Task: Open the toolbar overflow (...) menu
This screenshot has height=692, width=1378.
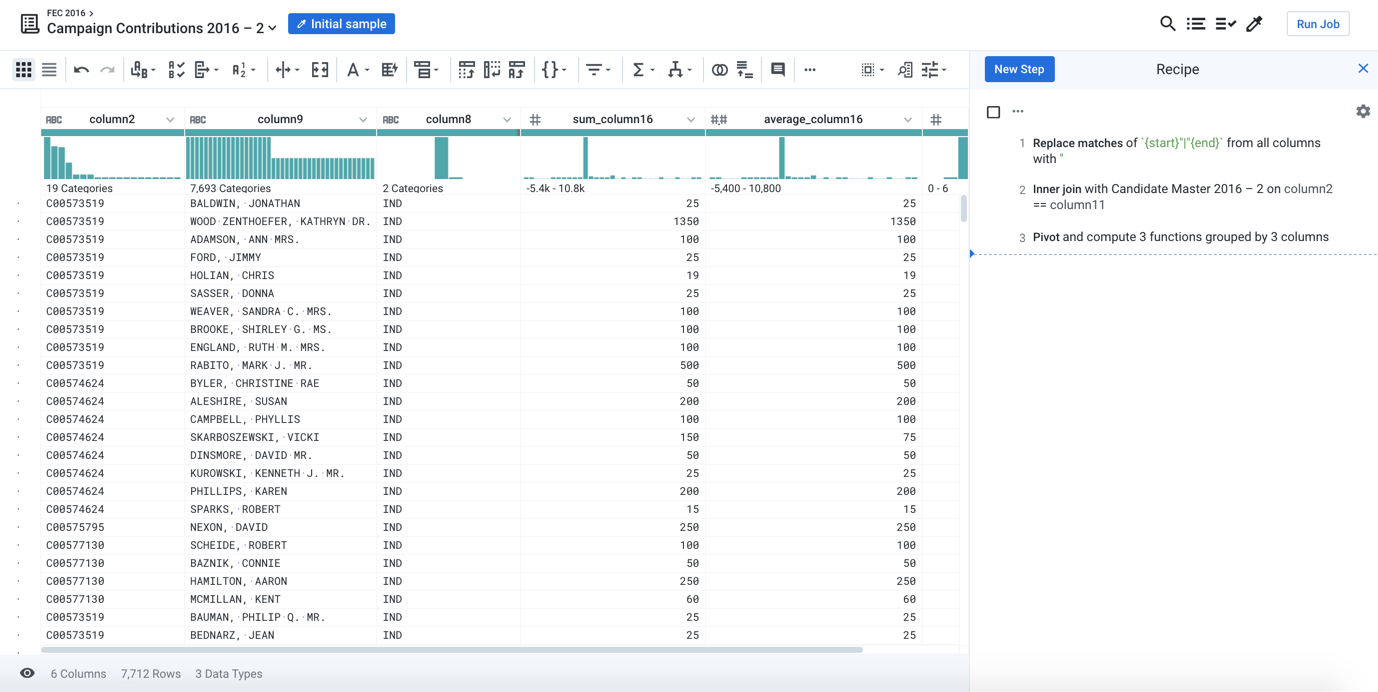Action: 812,69
